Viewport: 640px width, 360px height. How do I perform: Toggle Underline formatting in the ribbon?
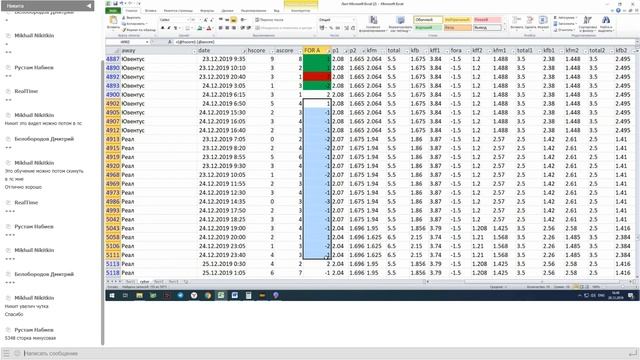[175, 28]
